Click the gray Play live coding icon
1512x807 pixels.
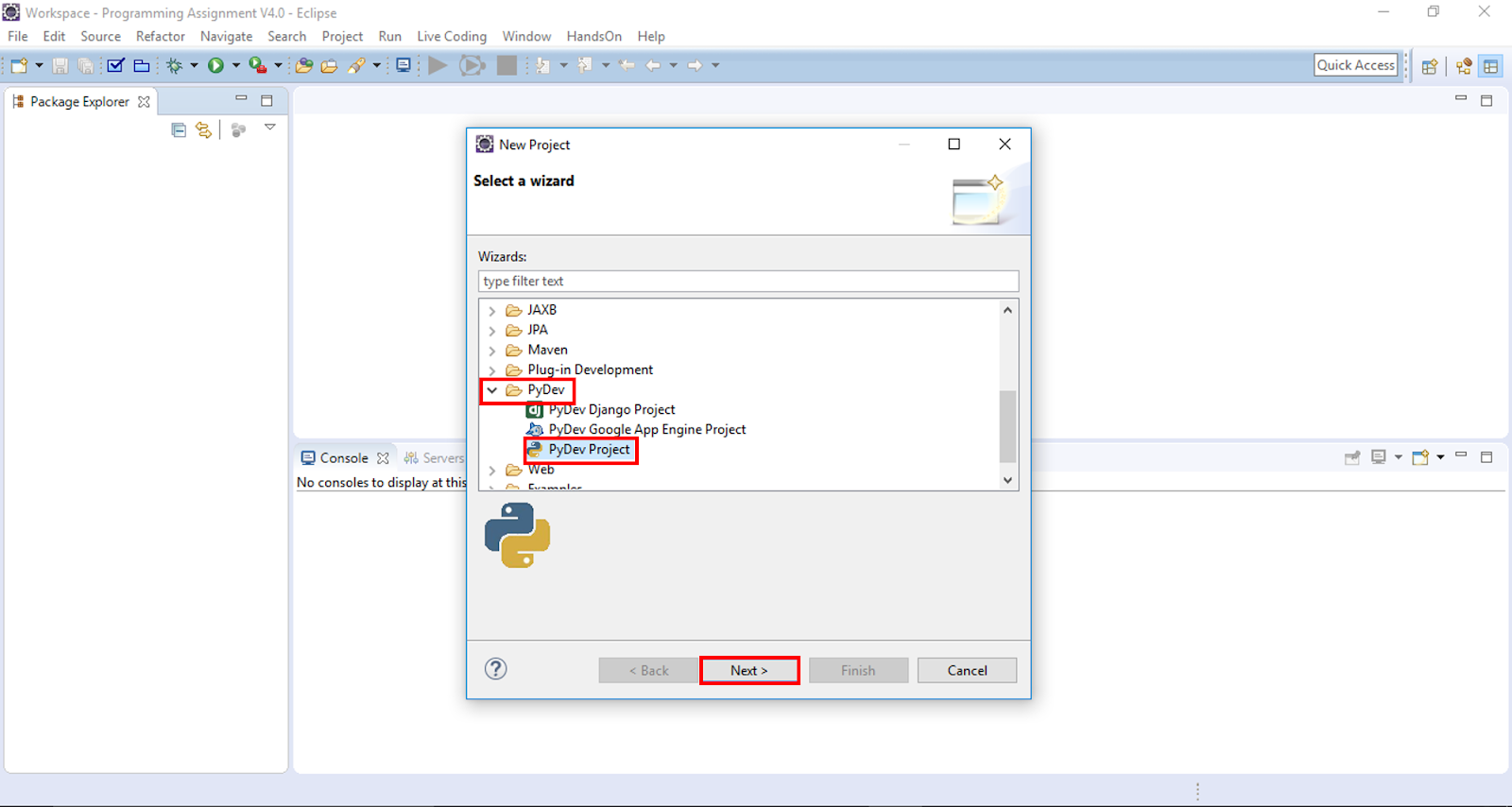(x=438, y=65)
